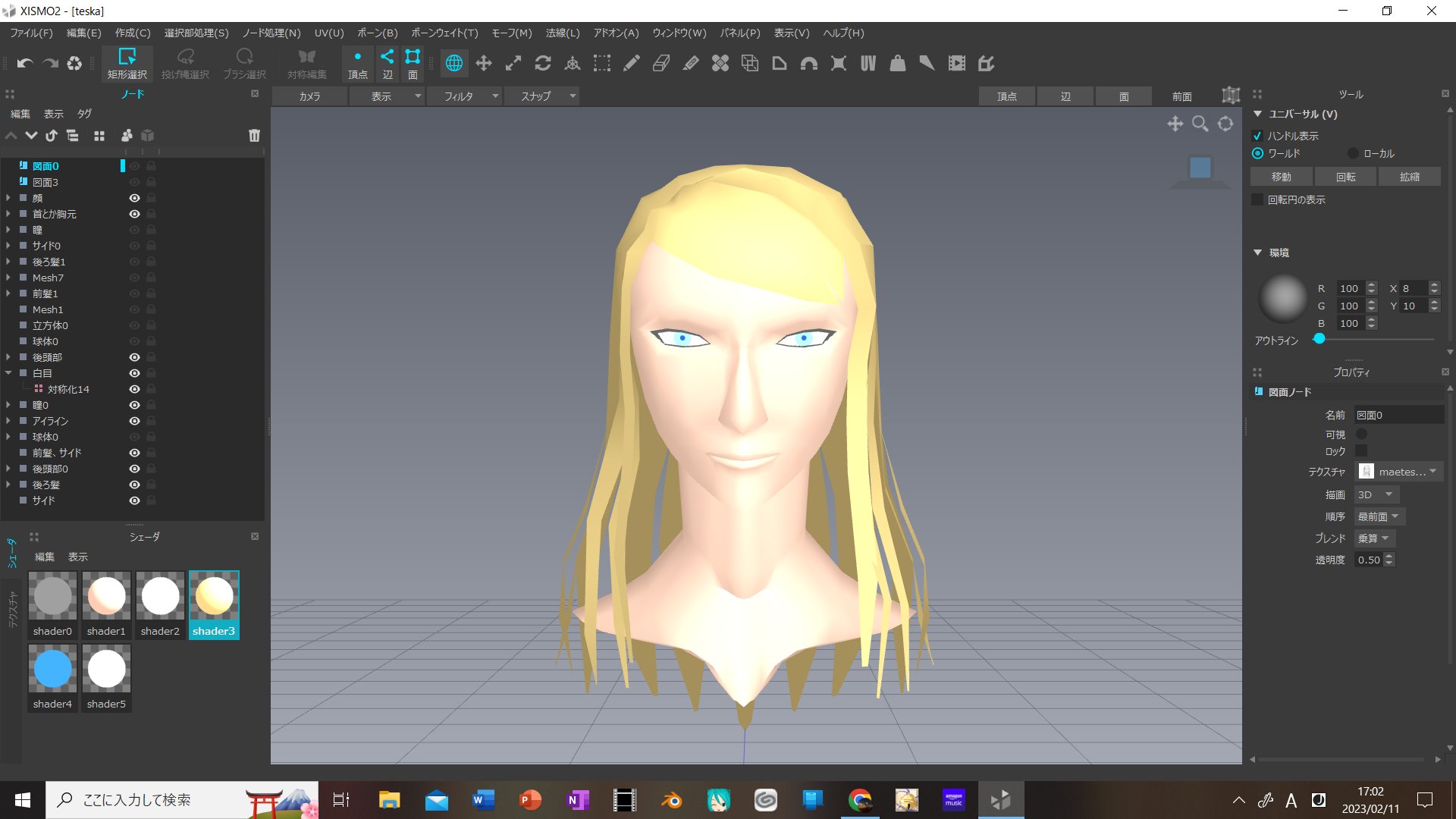
Task: Click the アウトライン slider handle
Action: 1319,339
